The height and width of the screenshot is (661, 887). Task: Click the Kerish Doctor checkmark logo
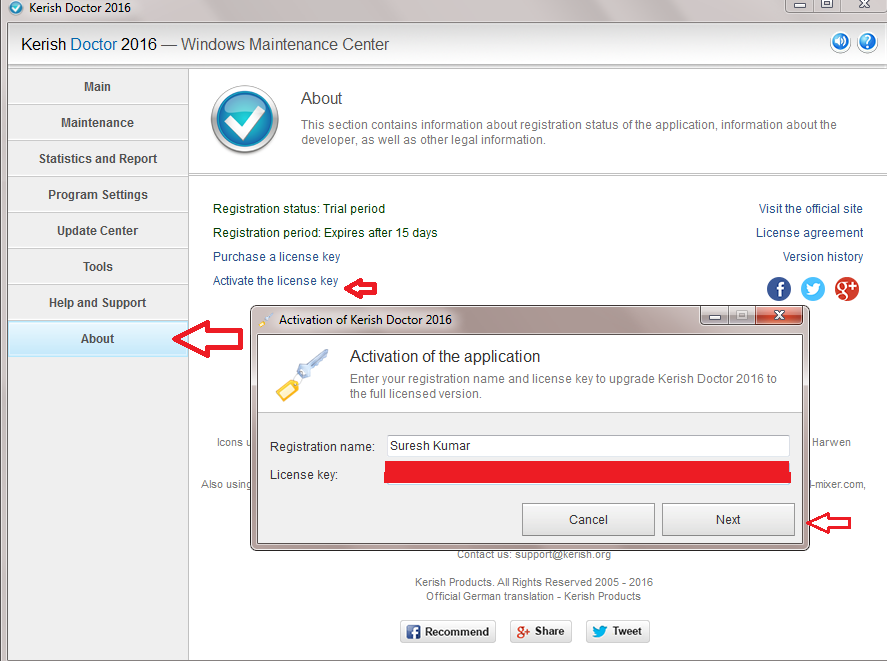pyautogui.click(x=244, y=119)
